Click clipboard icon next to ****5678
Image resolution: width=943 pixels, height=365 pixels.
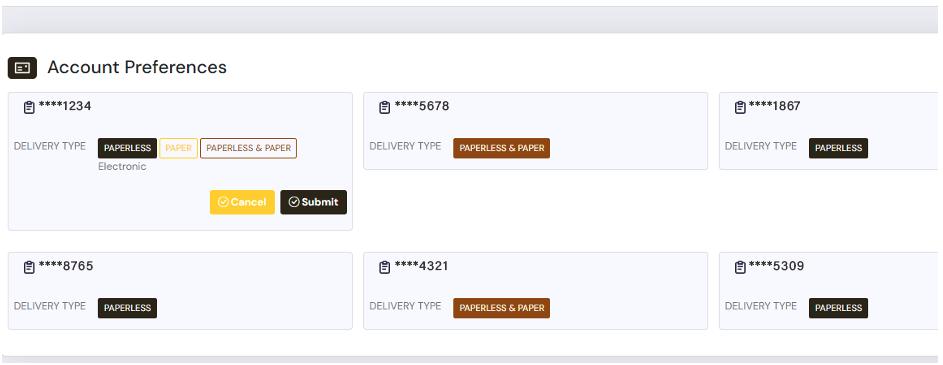pyautogui.click(x=385, y=108)
